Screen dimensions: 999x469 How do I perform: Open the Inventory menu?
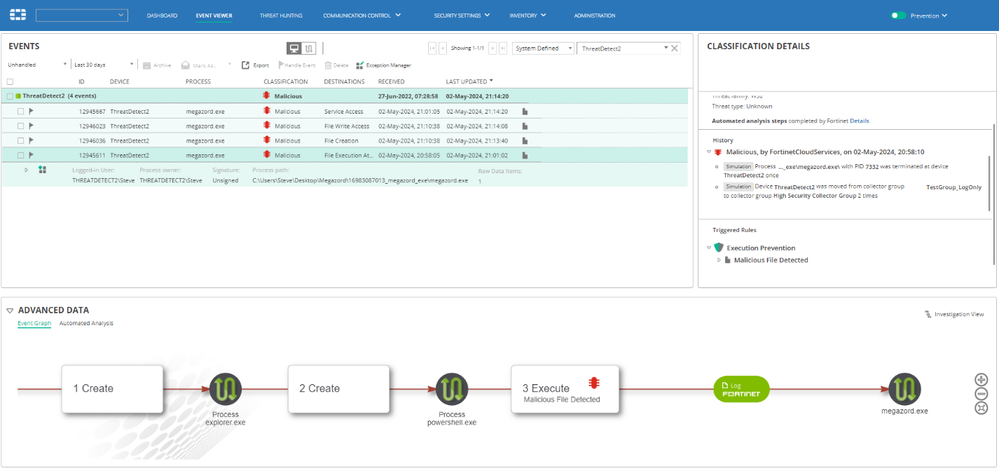528,15
